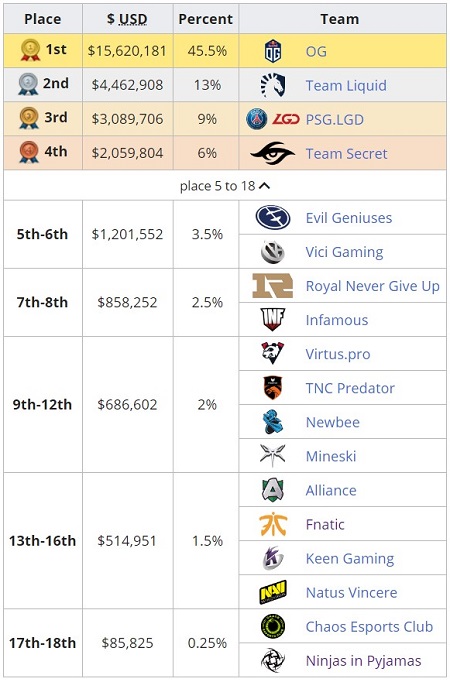Click the Natus Vincere yellow logo
This screenshot has height=682, width=450.
click(273, 592)
